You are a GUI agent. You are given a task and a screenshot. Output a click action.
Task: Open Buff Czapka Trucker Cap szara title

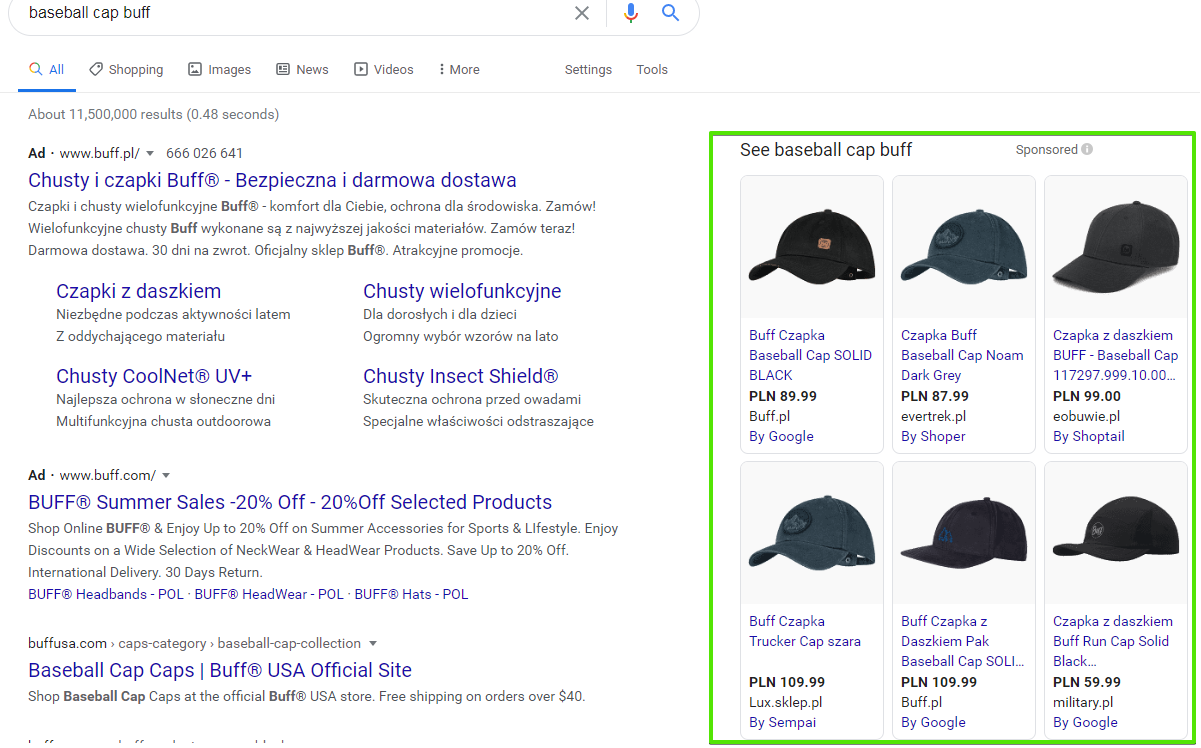805,631
